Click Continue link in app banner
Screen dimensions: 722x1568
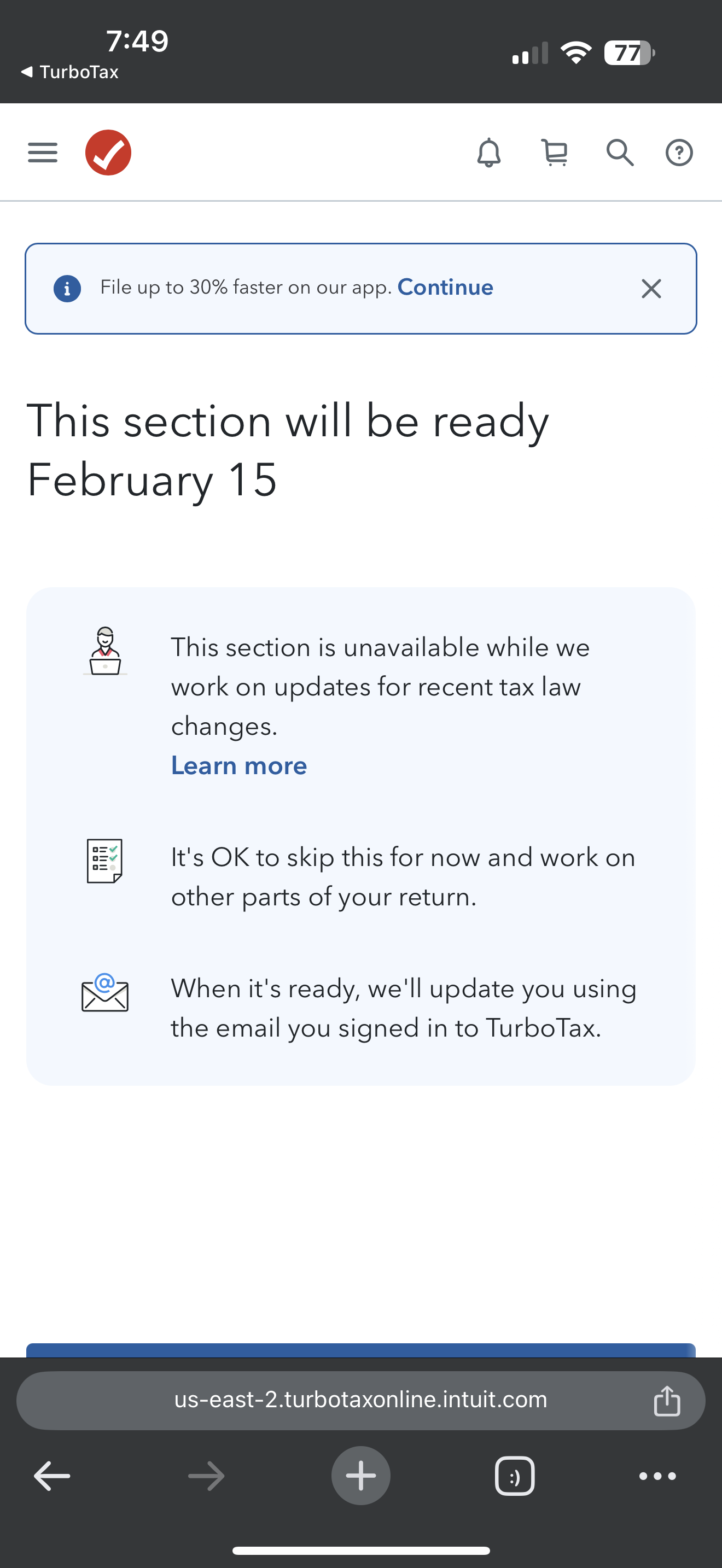445,288
